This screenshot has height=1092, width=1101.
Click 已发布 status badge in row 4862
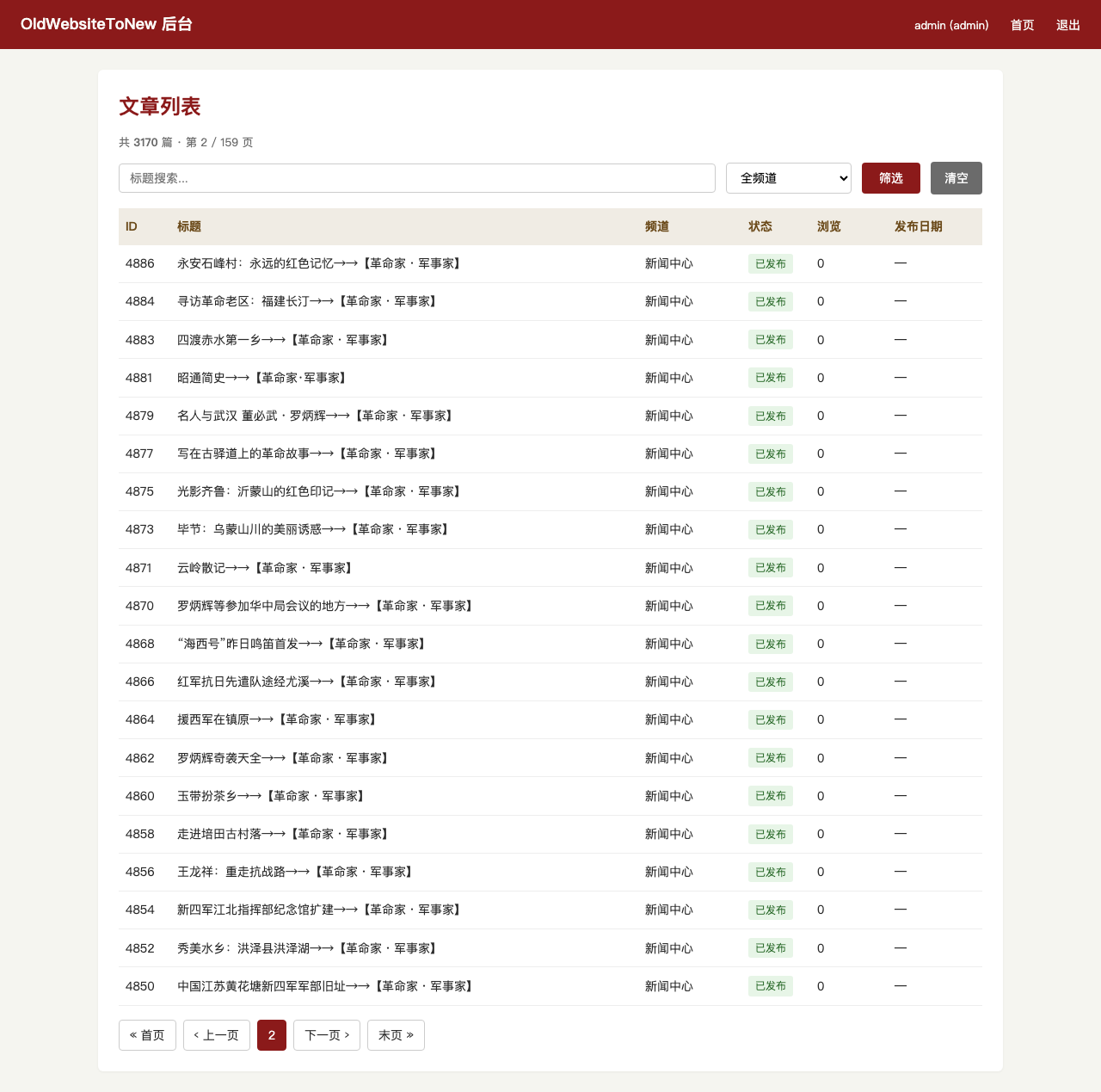pos(771,758)
